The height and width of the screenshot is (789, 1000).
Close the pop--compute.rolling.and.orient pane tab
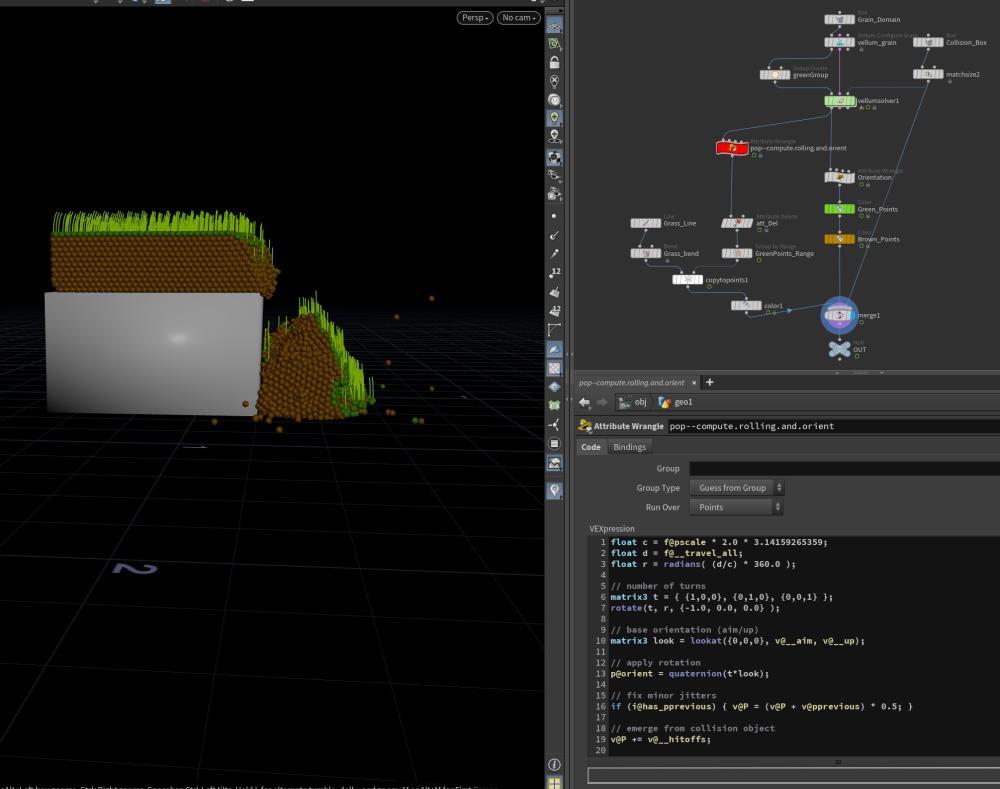[x=694, y=383]
